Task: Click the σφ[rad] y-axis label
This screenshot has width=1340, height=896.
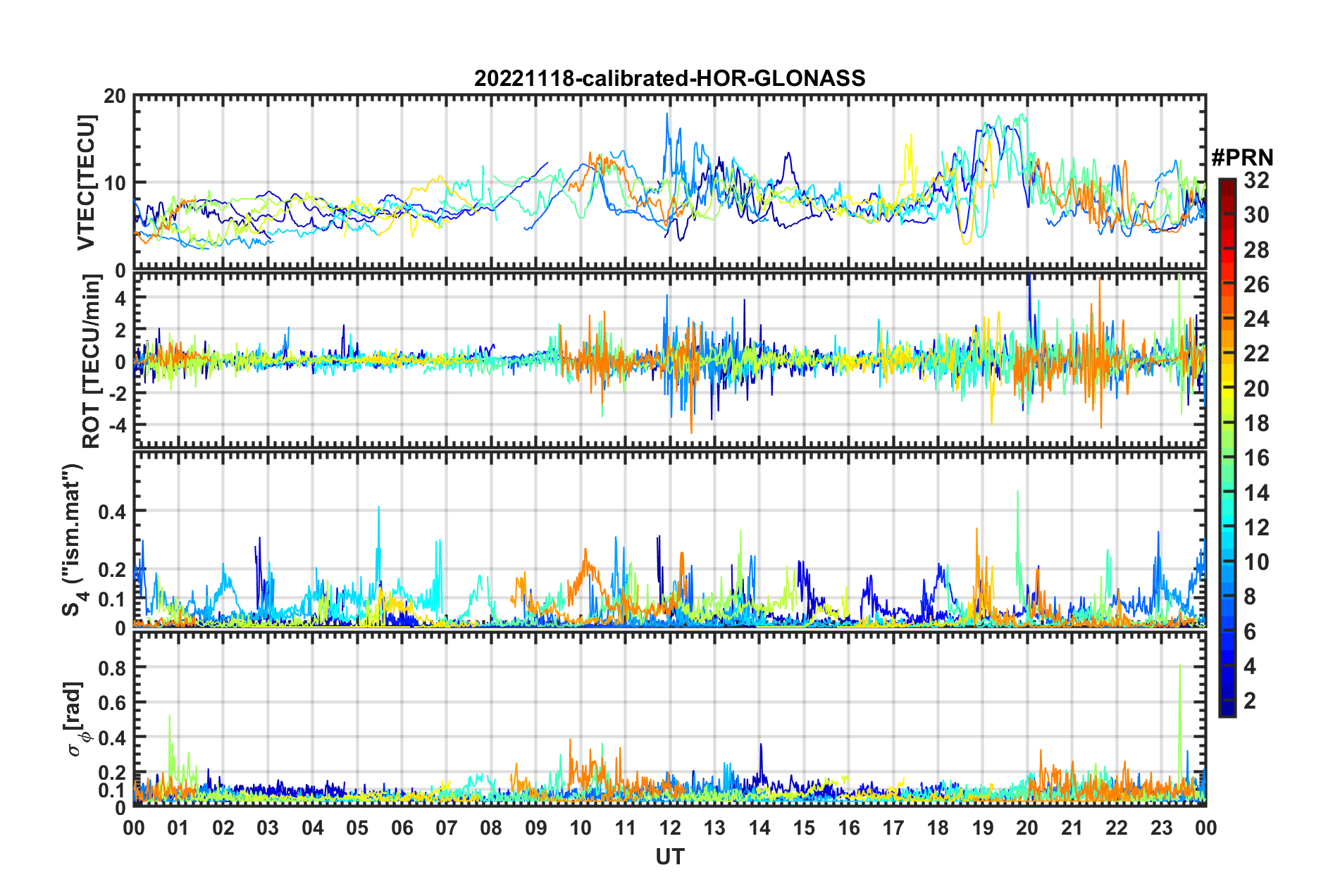Action: (76, 718)
